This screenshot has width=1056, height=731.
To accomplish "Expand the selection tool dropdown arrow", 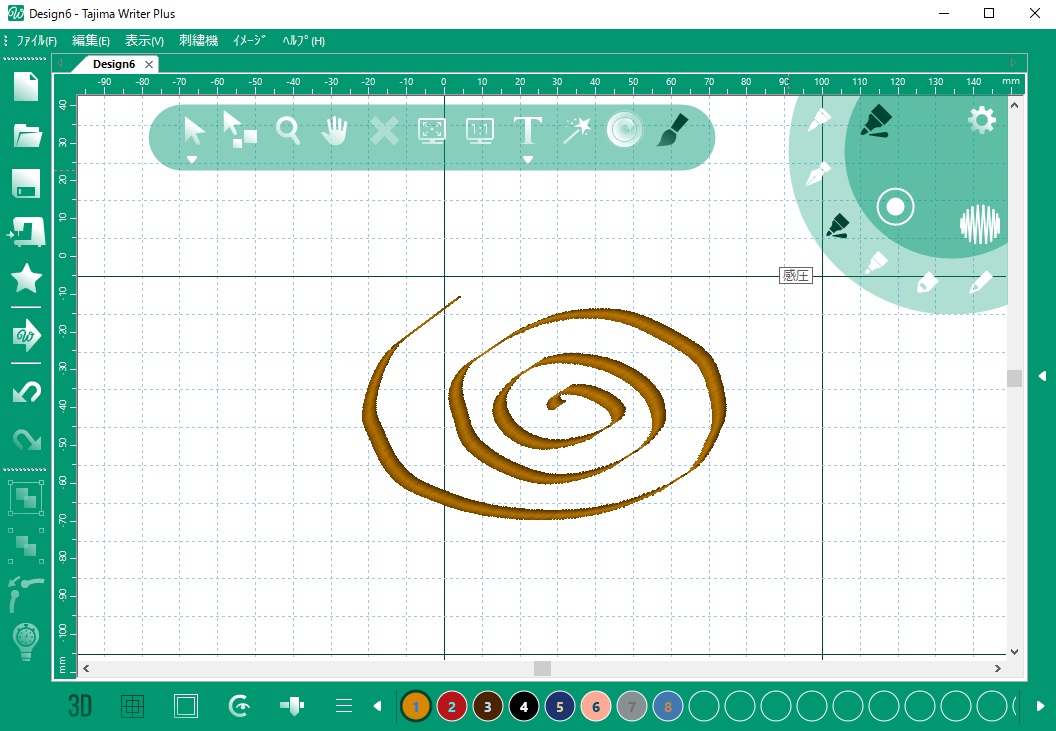I will 192,160.
